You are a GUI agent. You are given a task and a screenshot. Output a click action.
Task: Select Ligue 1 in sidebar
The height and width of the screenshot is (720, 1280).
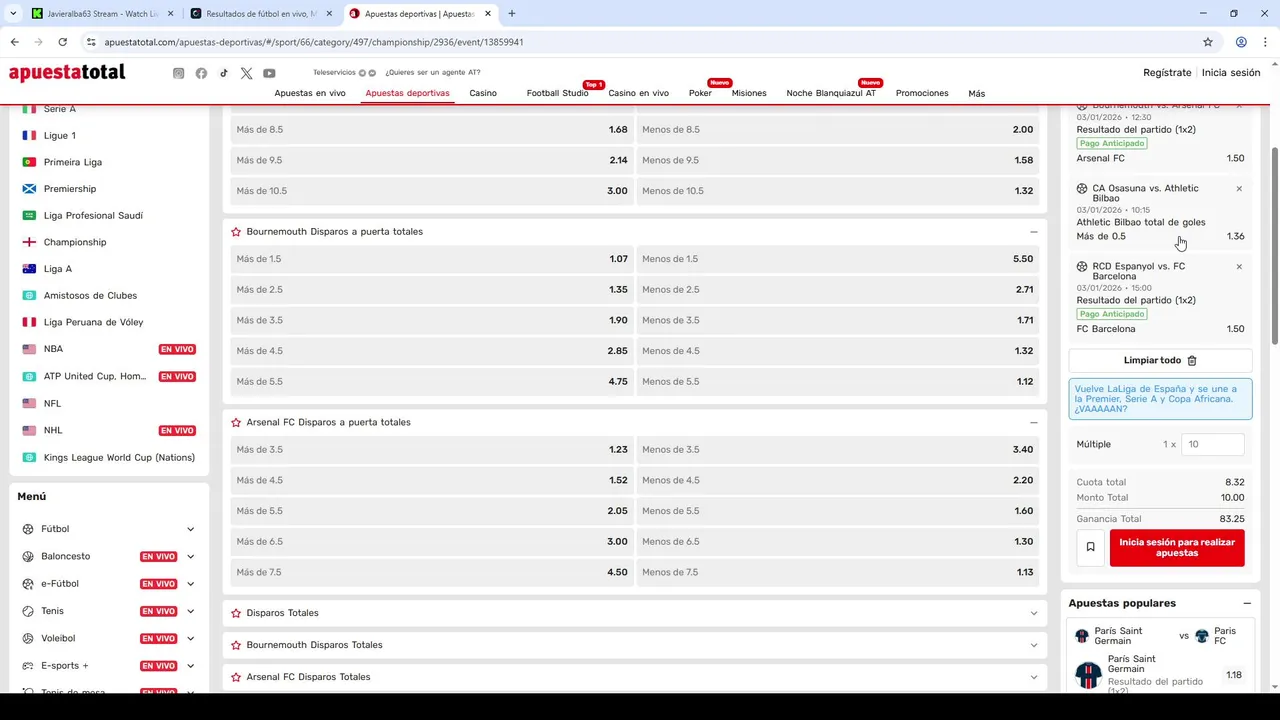(59, 135)
